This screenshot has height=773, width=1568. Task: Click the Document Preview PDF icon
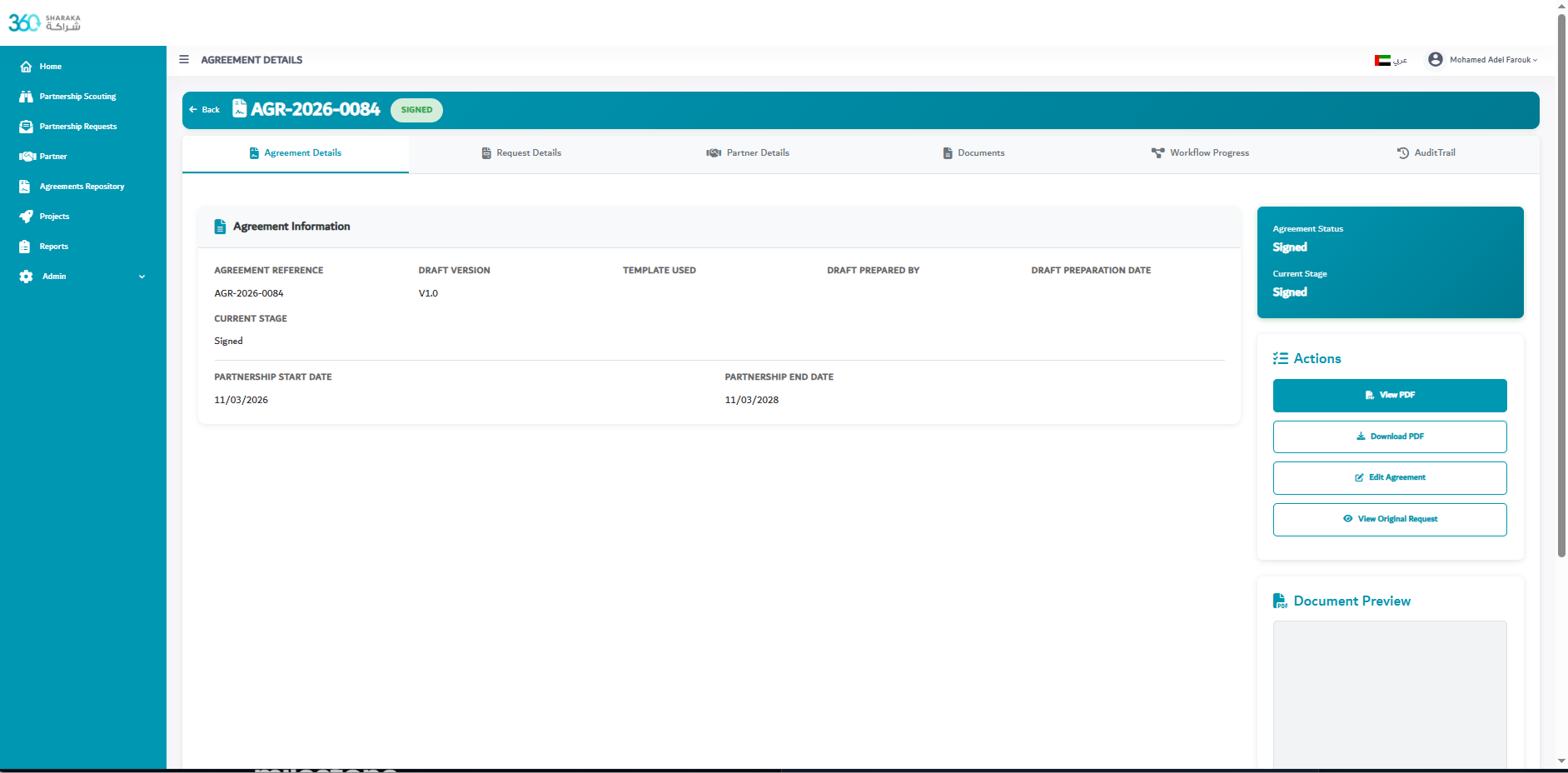[1281, 601]
